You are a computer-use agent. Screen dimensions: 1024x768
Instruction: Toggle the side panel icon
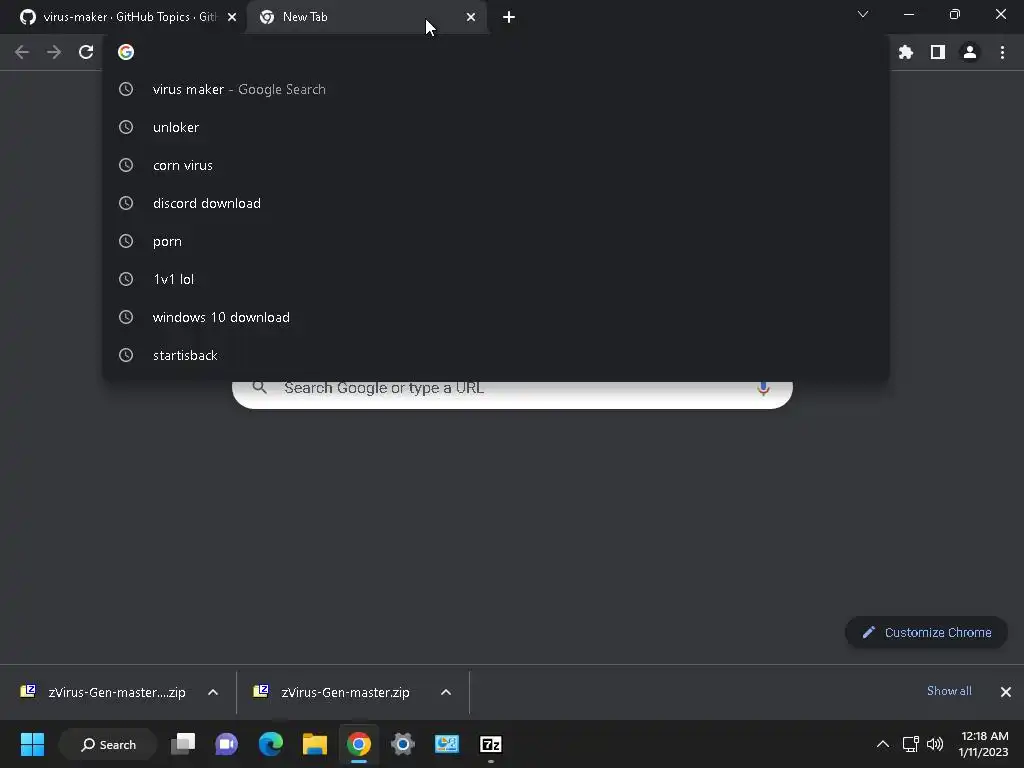pyautogui.click(x=938, y=52)
